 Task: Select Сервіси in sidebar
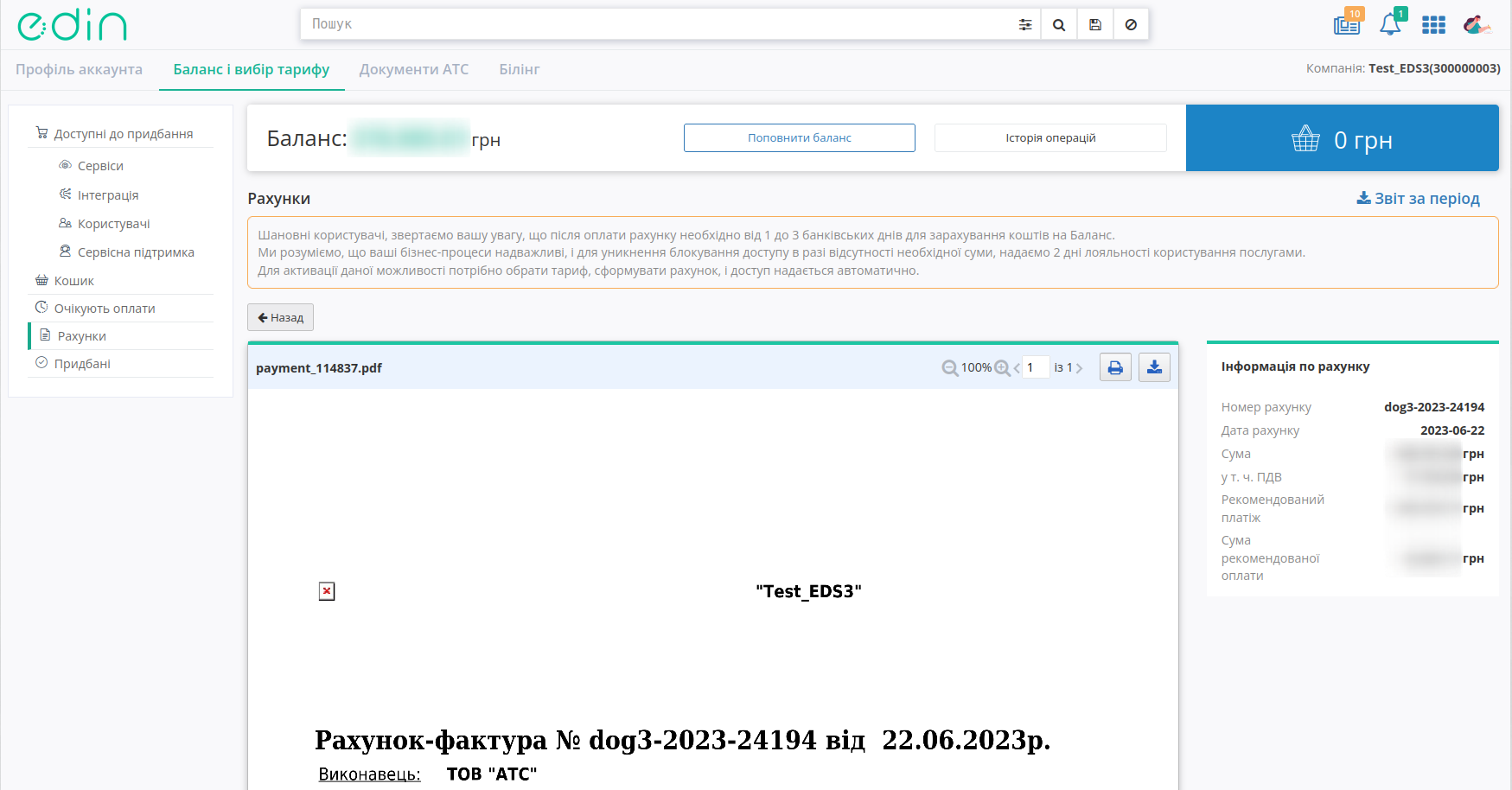tap(100, 166)
